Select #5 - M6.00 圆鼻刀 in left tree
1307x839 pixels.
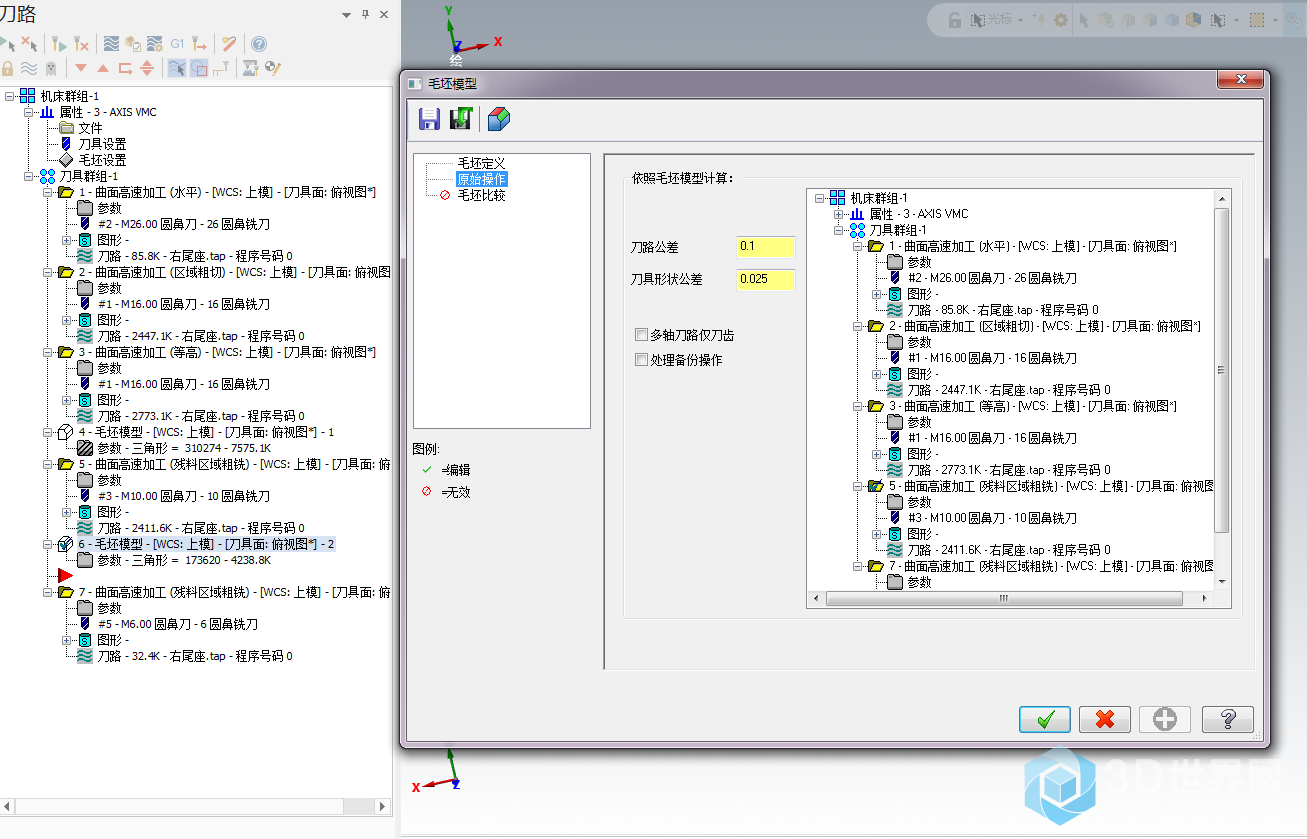[177, 624]
